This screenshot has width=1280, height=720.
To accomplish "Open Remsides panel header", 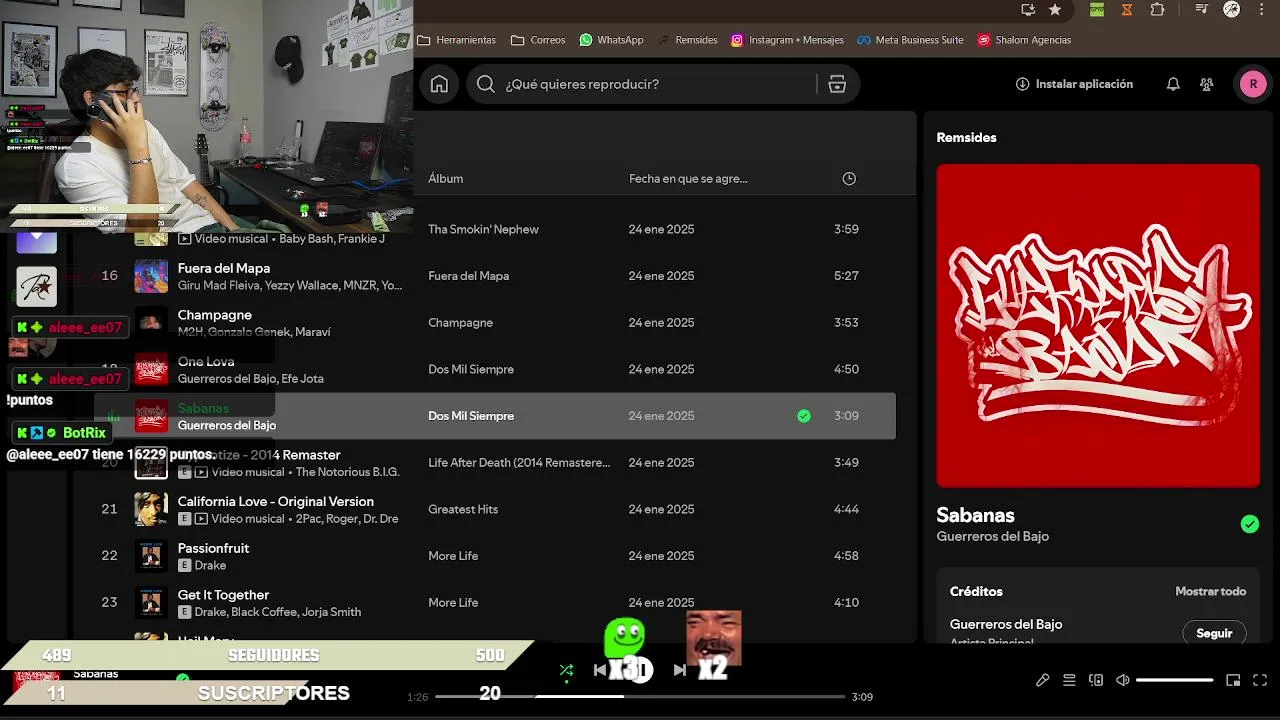I will [x=966, y=137].
